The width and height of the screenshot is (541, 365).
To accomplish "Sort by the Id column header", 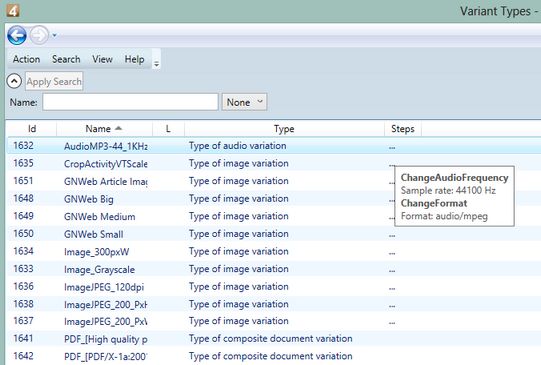I will [32, 129].
